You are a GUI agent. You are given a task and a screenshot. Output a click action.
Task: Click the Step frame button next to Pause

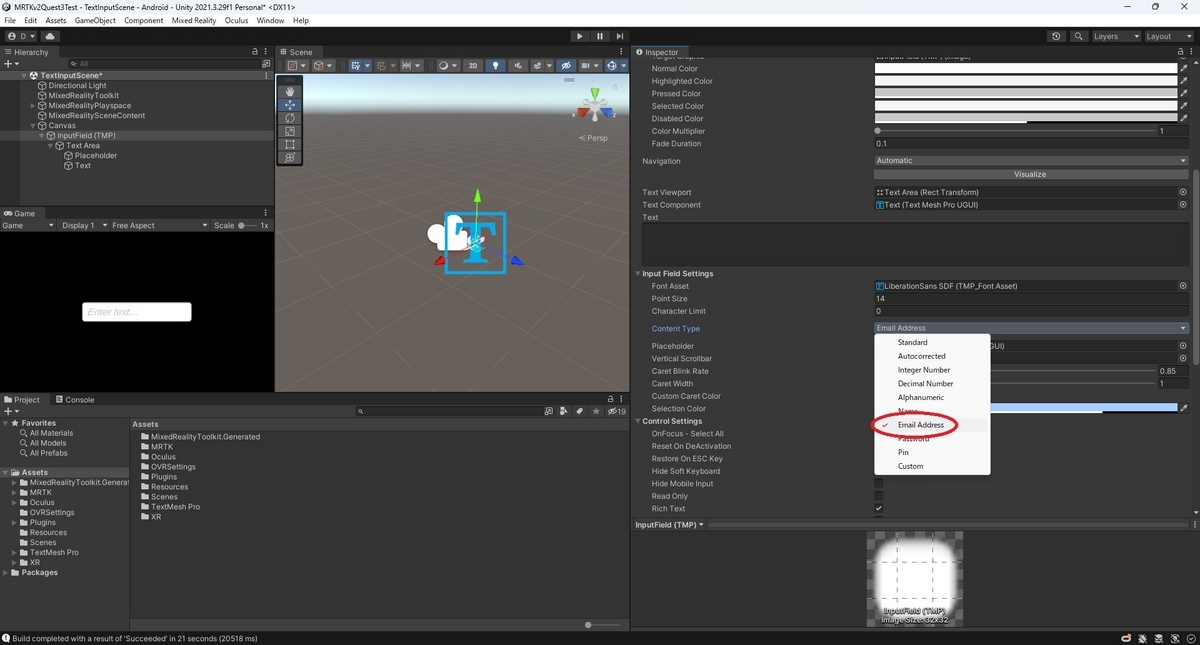[x=619, y=36]
